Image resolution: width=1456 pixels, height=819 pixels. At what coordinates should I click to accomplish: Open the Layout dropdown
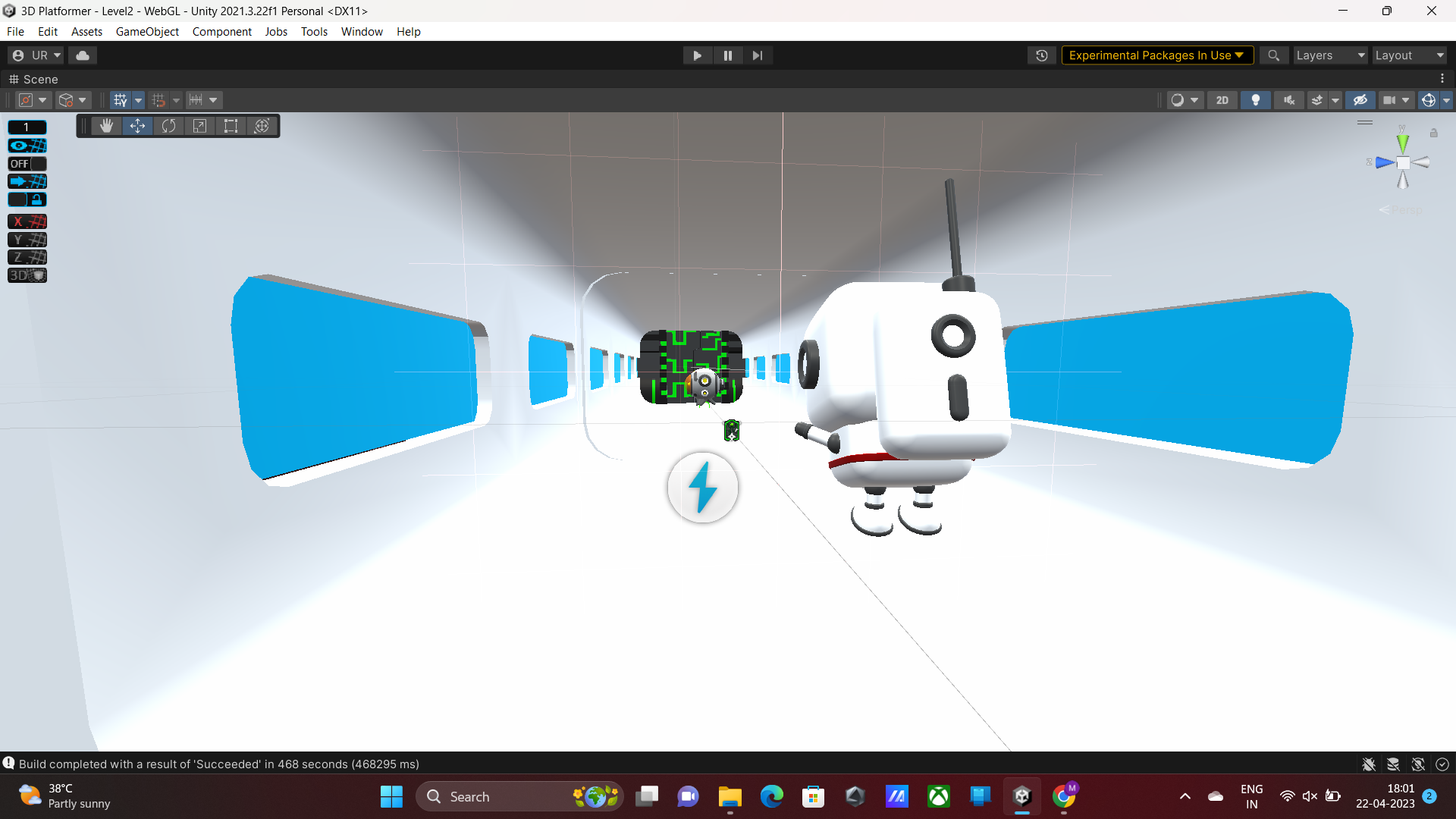(x=1409, y=55)
